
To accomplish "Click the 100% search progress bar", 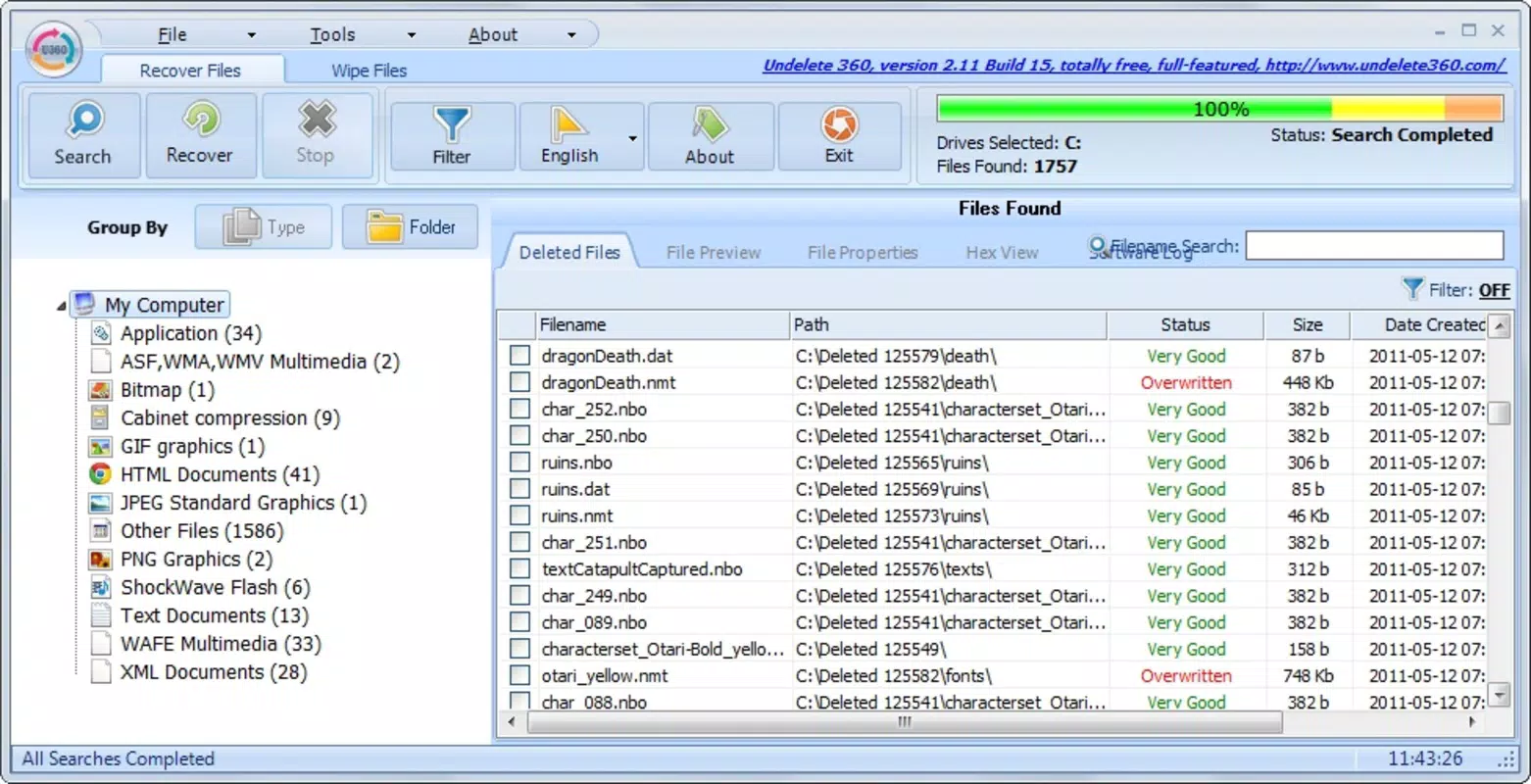I will click(x=1220, y=108).
